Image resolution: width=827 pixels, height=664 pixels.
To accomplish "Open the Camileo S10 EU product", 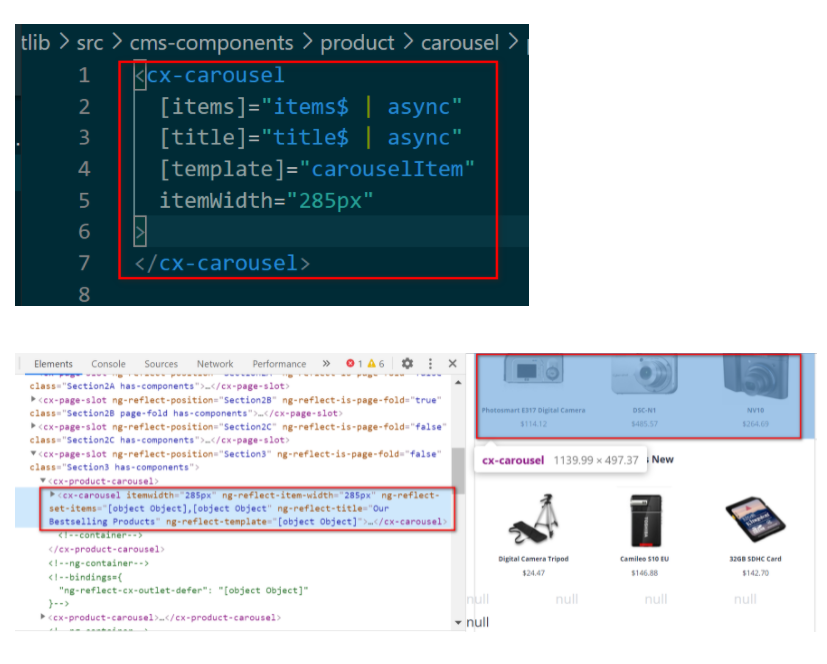I will click(645, 521).
